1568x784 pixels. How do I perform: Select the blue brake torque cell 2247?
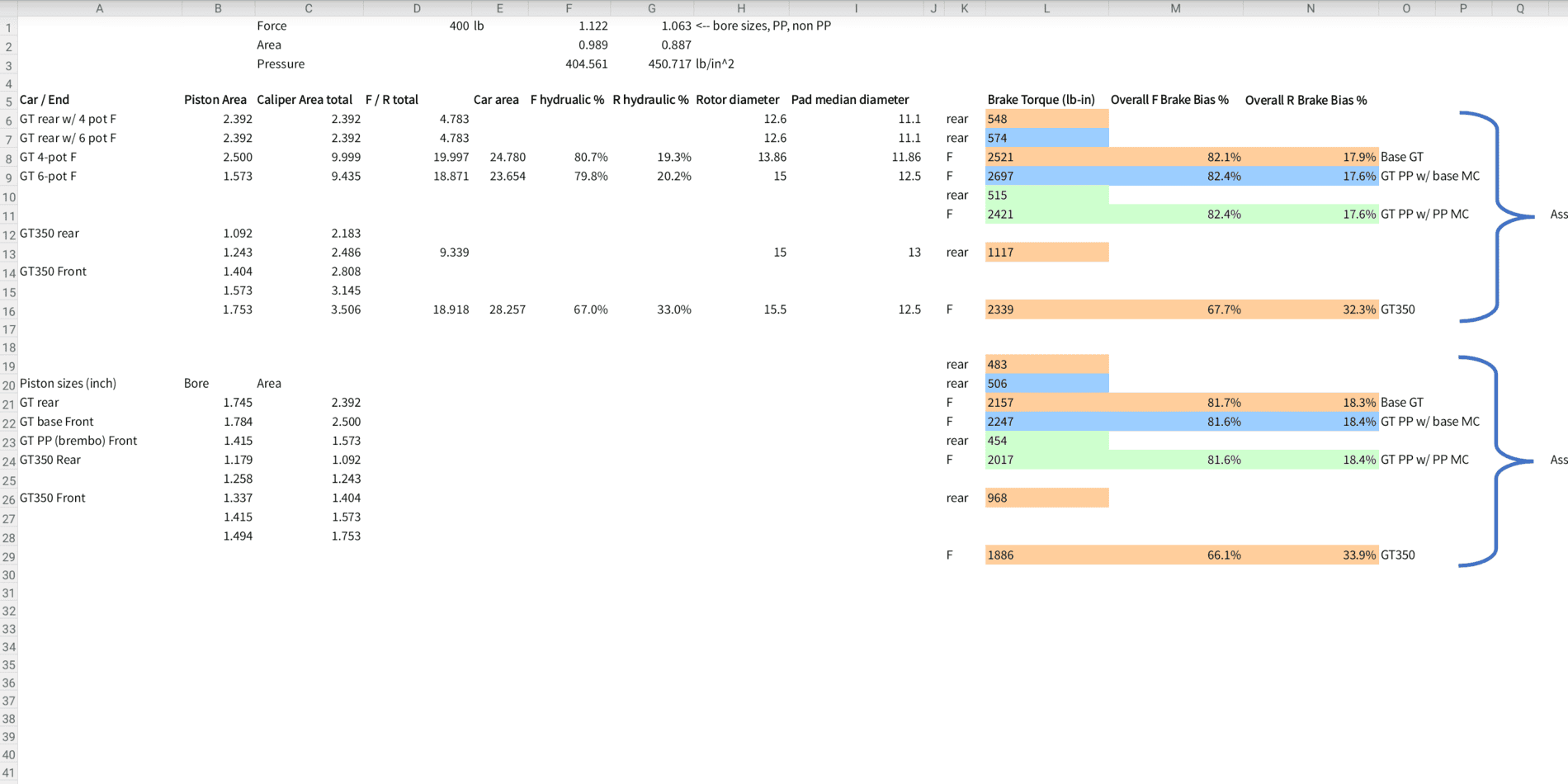pyautogui.click(x=1046, y=421)
